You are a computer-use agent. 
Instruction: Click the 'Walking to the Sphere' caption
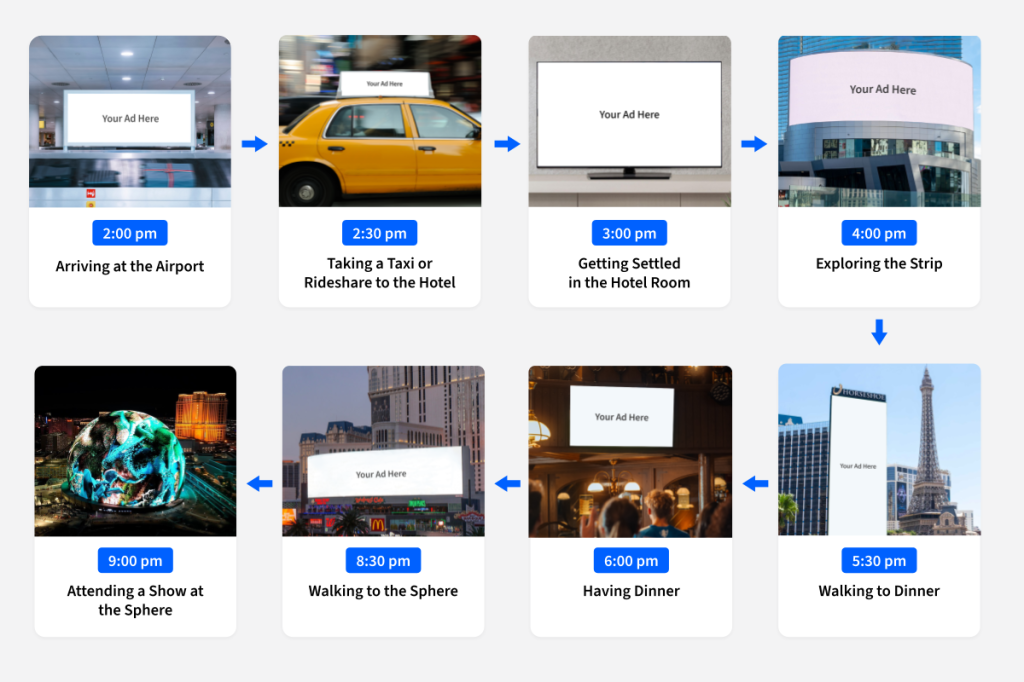click(x=383, y=591)
